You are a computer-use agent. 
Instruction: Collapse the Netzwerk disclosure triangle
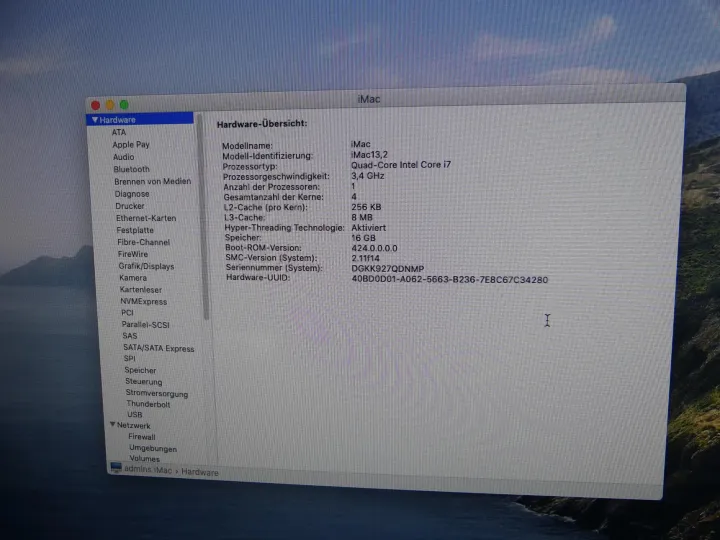pos(112,425)
